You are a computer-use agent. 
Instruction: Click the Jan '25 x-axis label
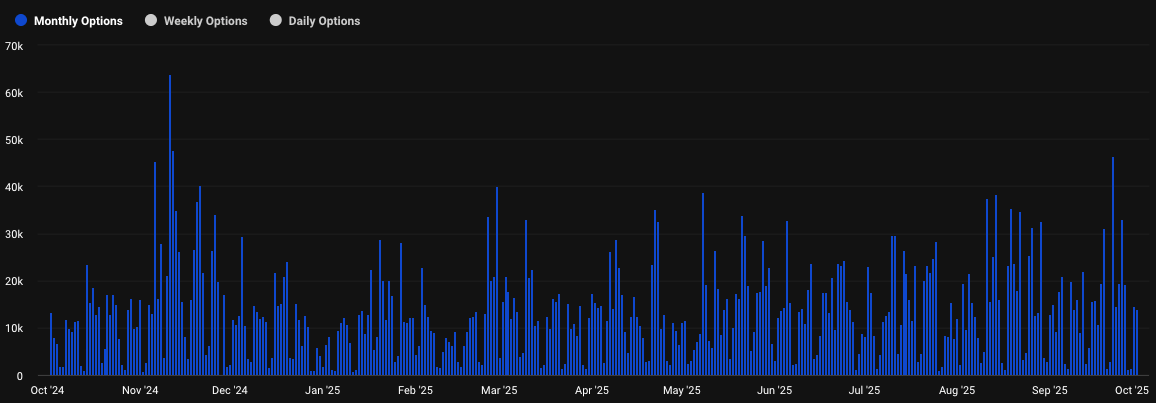point(322,390)
